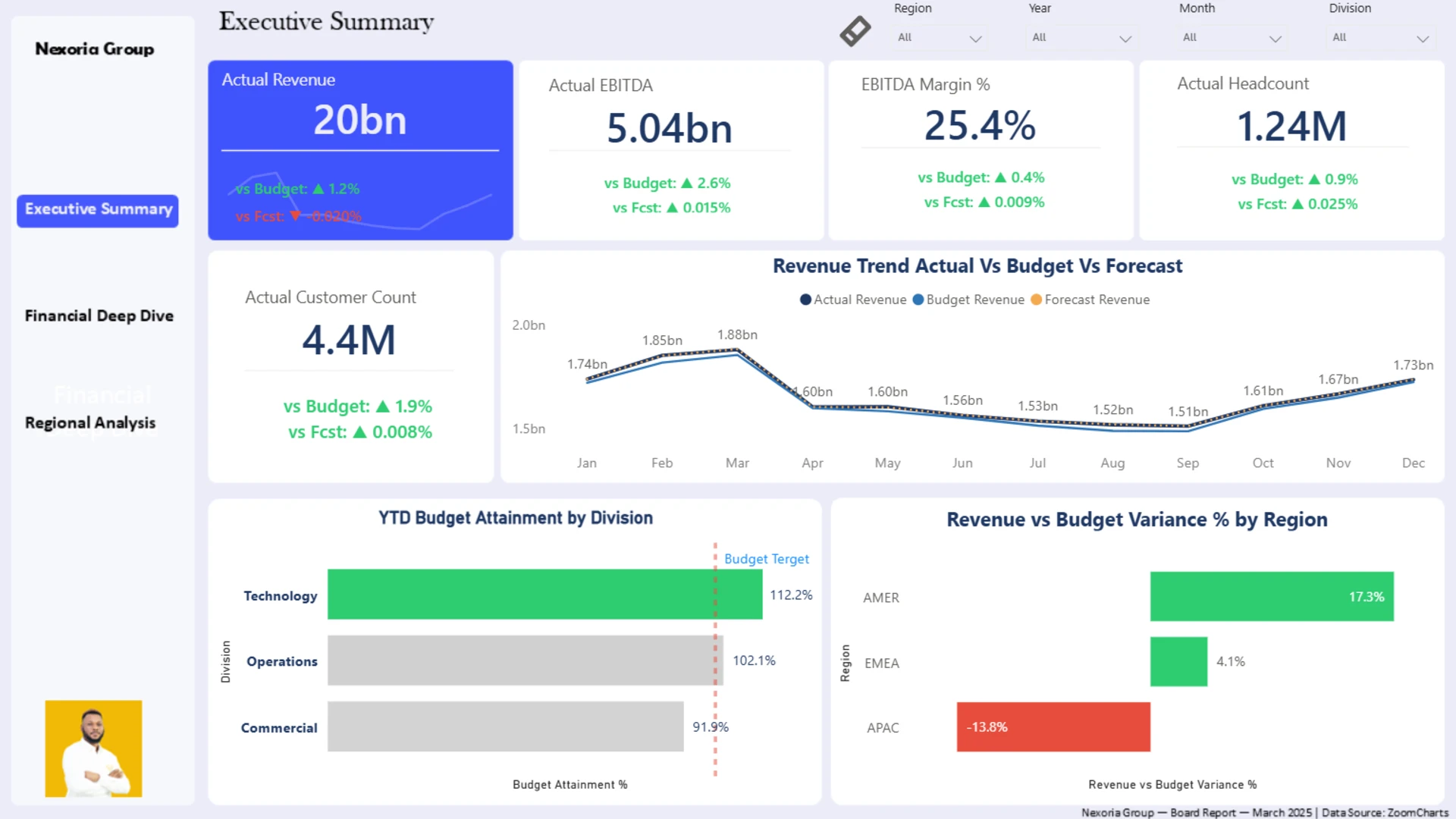Click Headcount vs Fcst up arrow
Screen dimensions: 1456x819
pyautogui.click(x=1298, y=204)
